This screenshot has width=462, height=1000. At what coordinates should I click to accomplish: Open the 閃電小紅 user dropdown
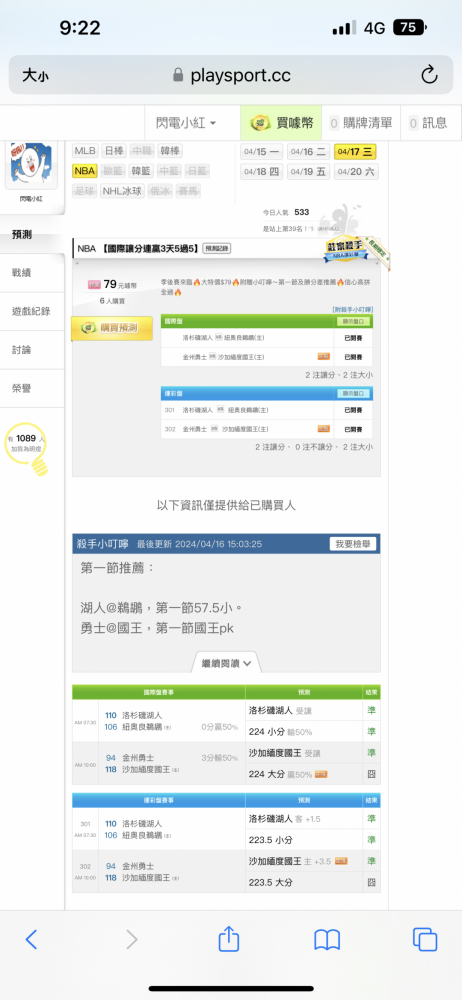[187, 123]
